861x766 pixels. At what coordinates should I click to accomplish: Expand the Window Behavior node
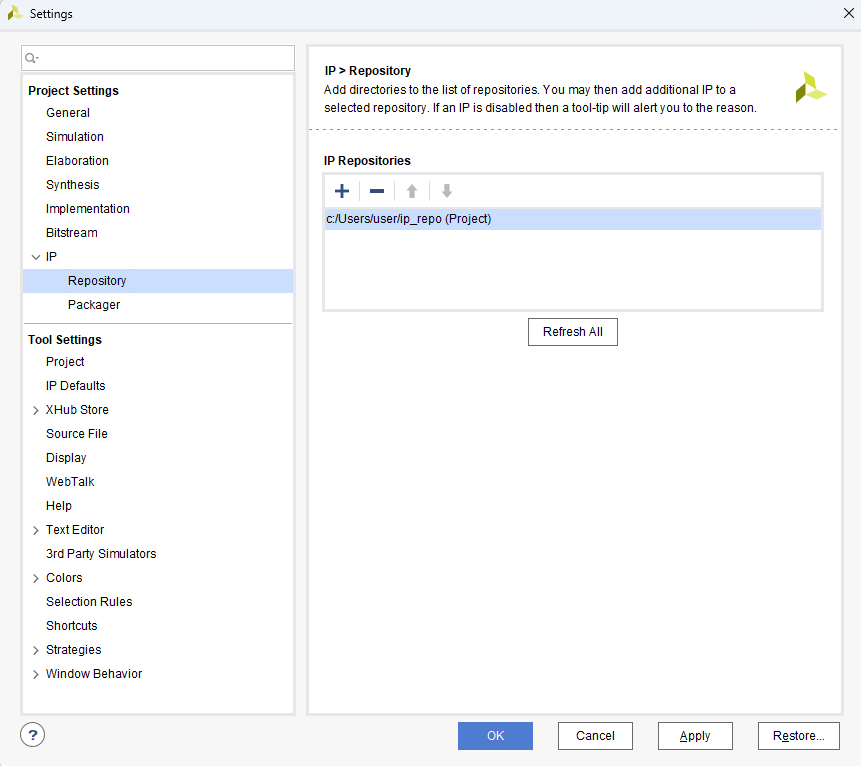[36, 674]
